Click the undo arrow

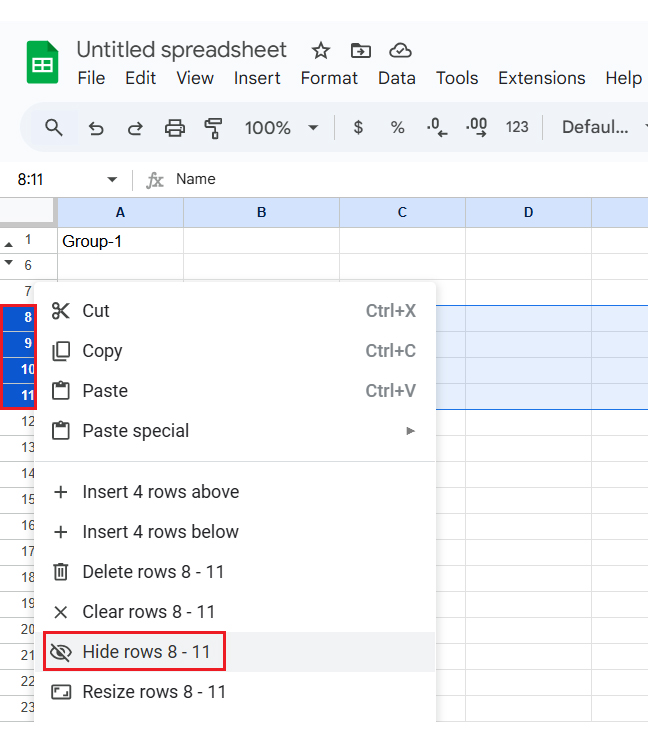[96, 128]
